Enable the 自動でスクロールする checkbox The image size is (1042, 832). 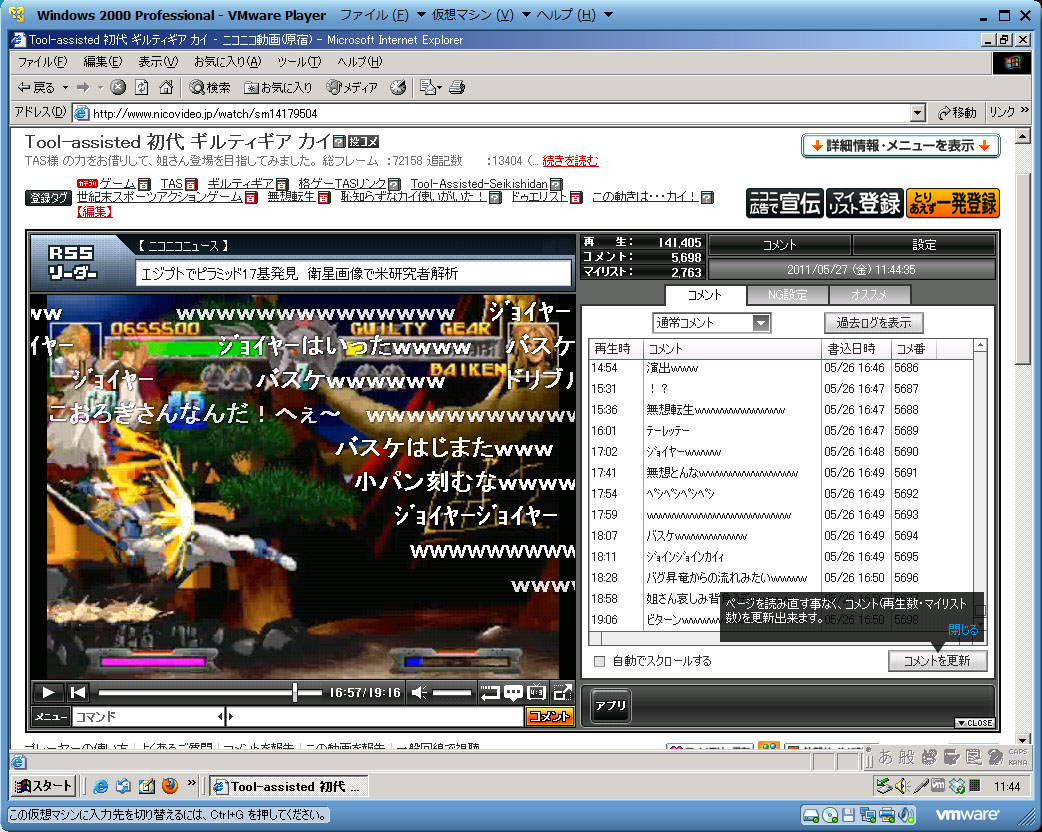pyautogui.click(x=599, y=661)
